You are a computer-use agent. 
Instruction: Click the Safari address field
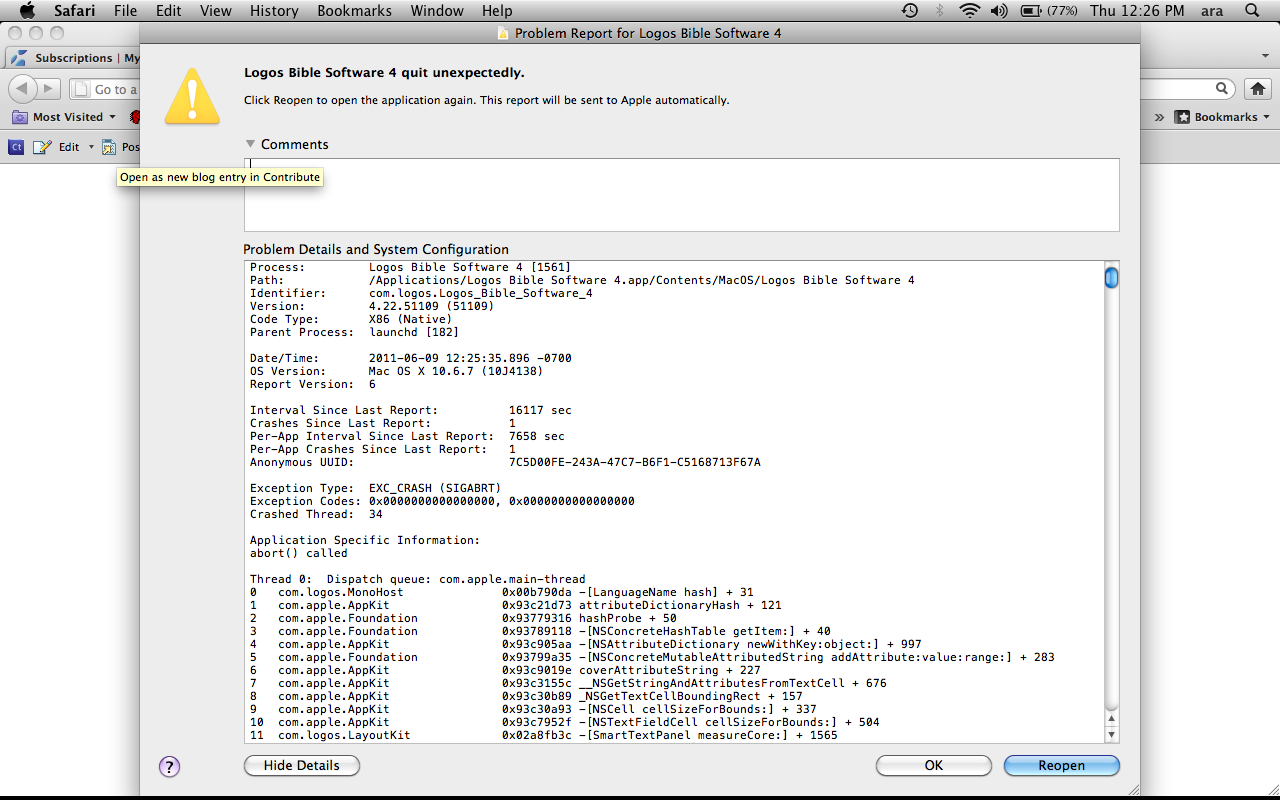click(103, 89)
